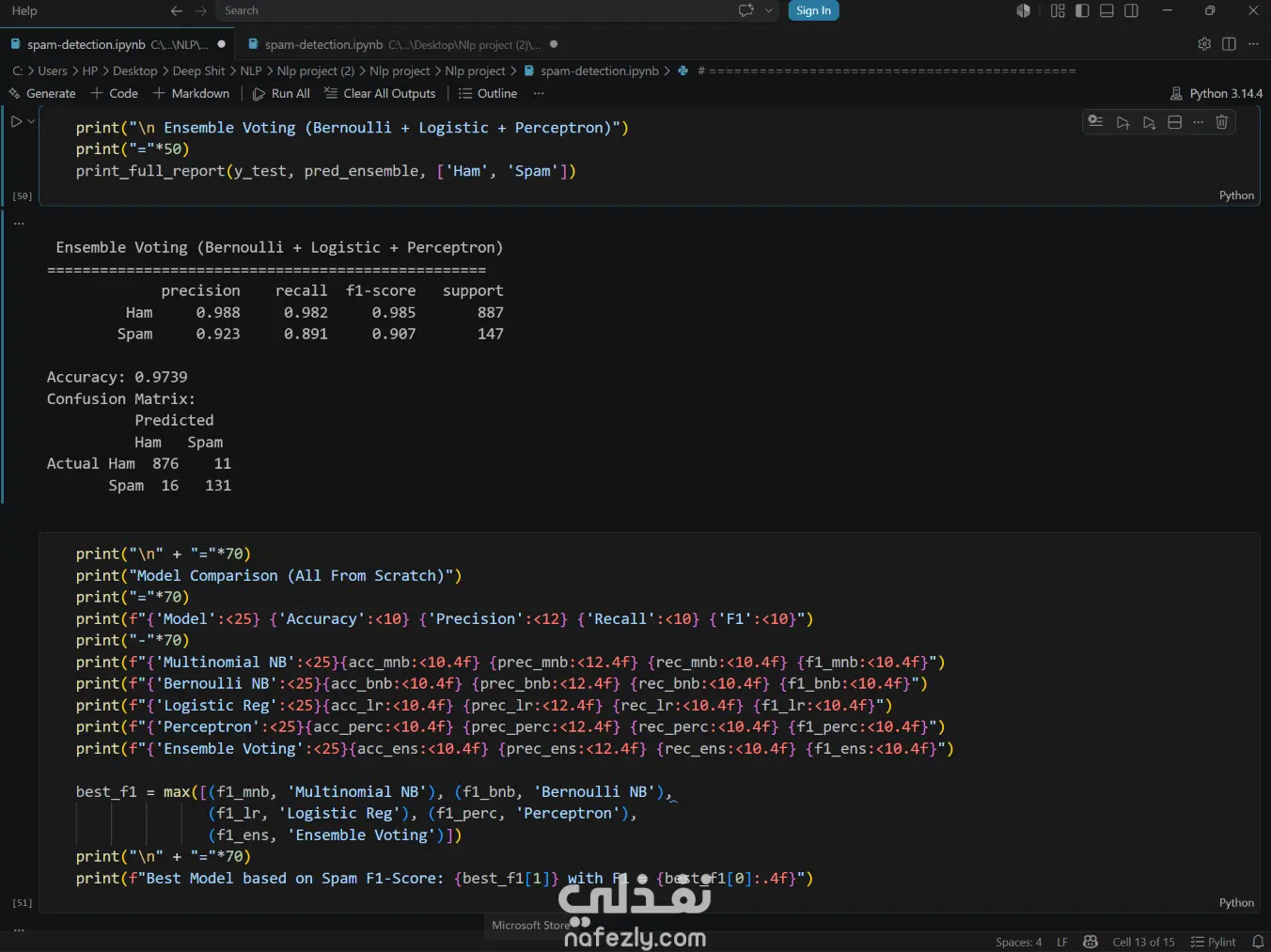The width and height of the screenshot is (1271, 952).
Task: Open notebook toolbar overflow ellipsis
Action: 539,93
